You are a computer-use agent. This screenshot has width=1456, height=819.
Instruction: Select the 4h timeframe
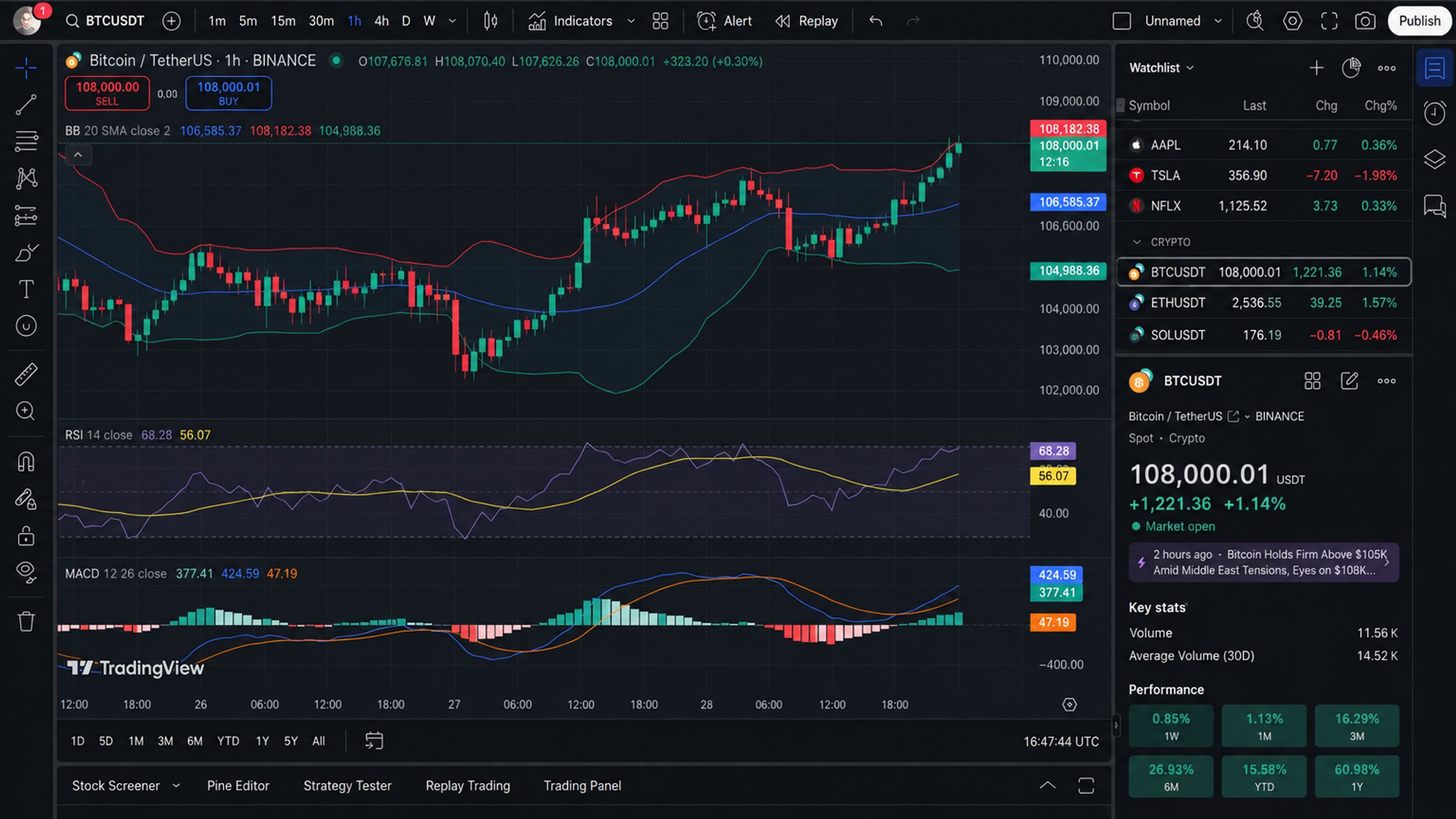coord(381,21)
